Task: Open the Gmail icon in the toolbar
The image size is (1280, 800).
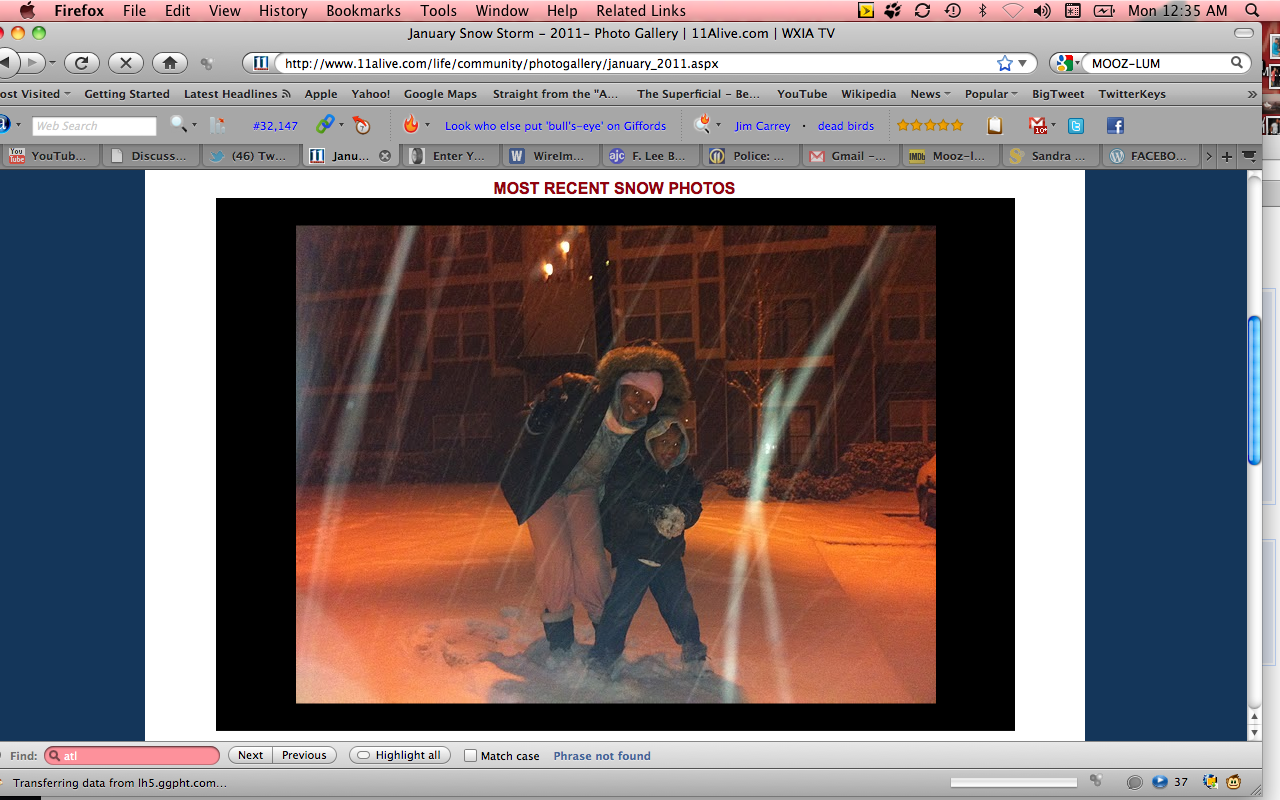Action: pos(1038,126)
